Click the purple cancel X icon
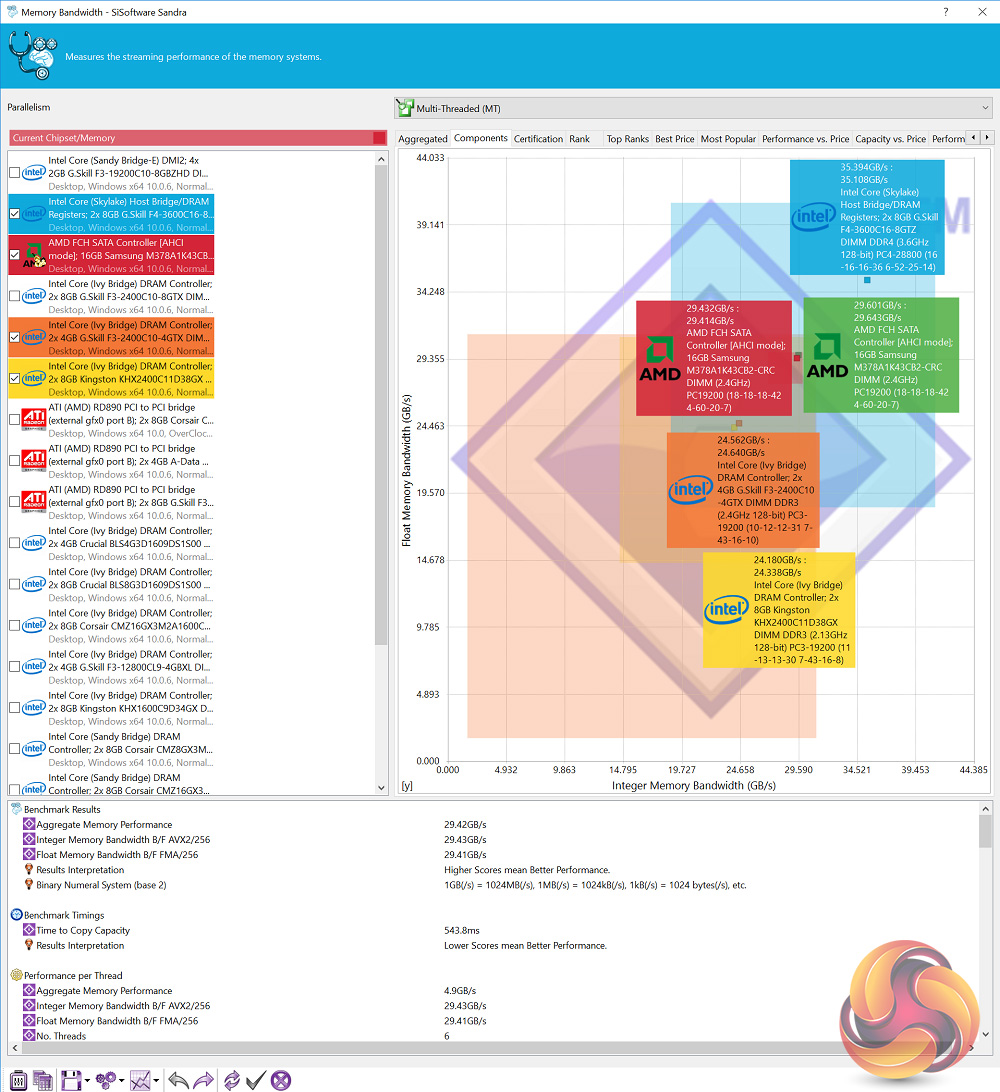 (281, 1080)
